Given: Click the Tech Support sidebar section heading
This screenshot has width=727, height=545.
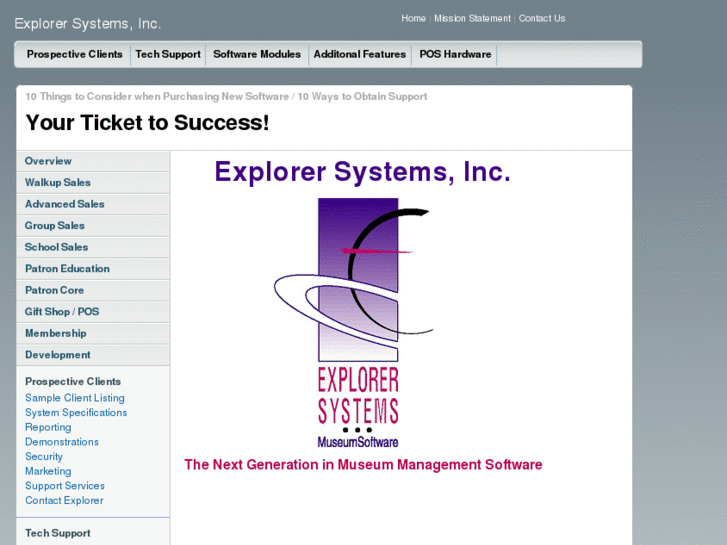Looking at the screenshot, I should [x=57, y=533].
